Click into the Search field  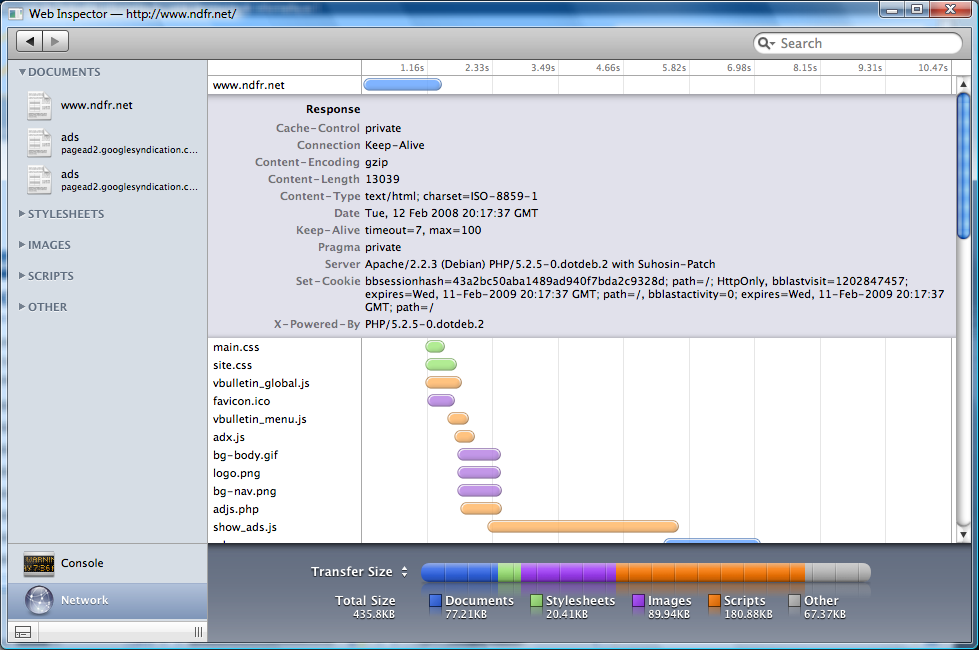(865, 44)
